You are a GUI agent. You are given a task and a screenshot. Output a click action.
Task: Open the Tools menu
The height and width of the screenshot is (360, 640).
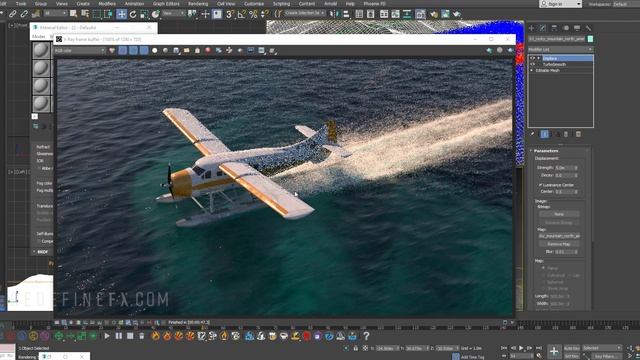[21, 4]
